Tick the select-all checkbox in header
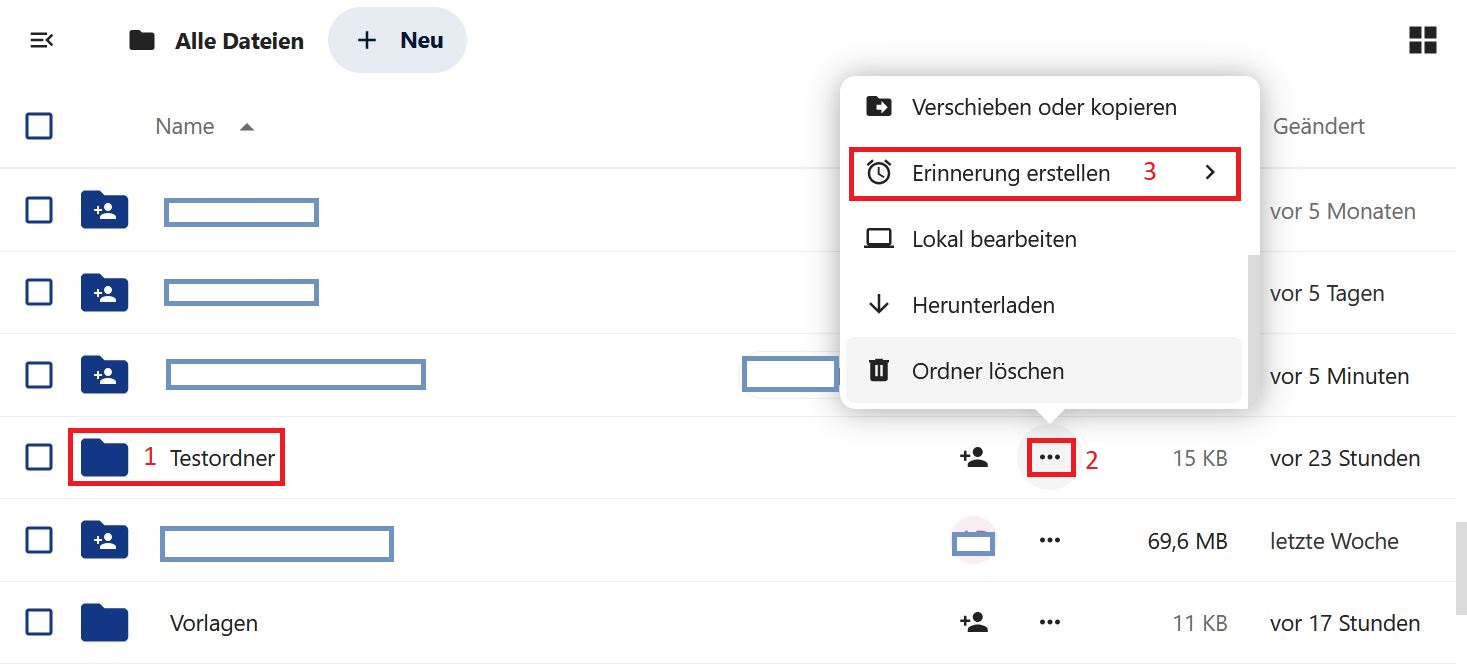The image size is (1467, 671). (x=39, y=126)
